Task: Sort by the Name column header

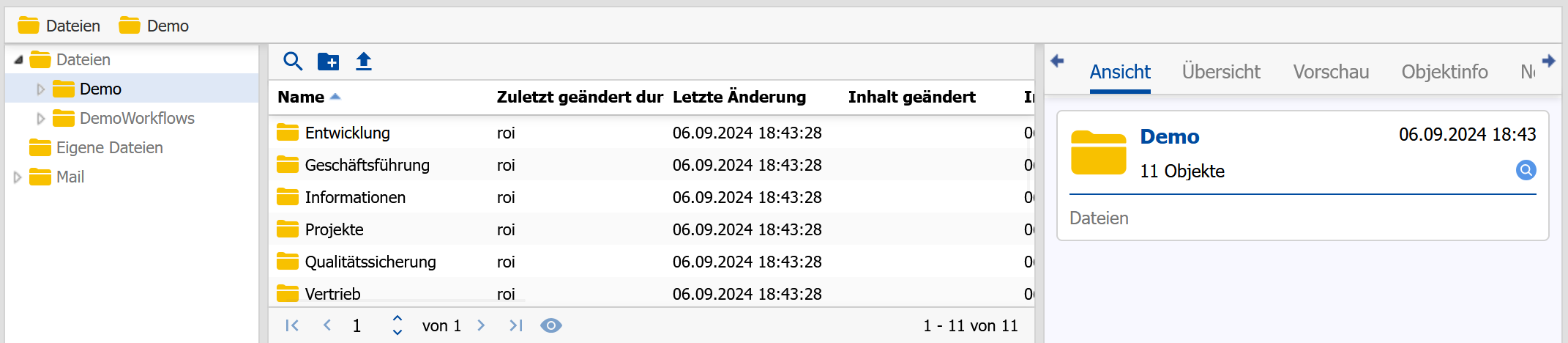Action: tap(301, 97)
